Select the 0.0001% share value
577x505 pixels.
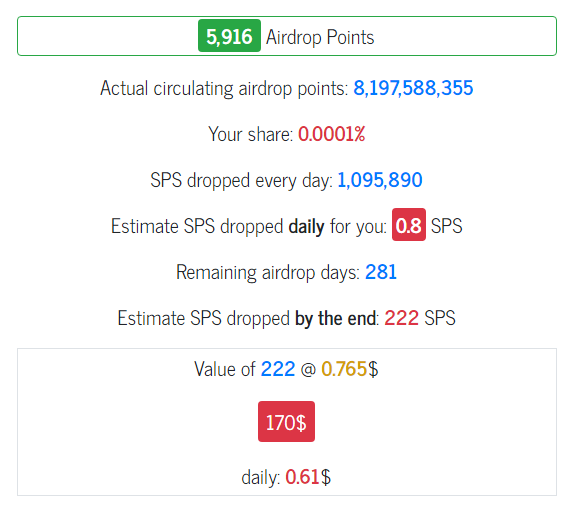click(x=332, y=134)
